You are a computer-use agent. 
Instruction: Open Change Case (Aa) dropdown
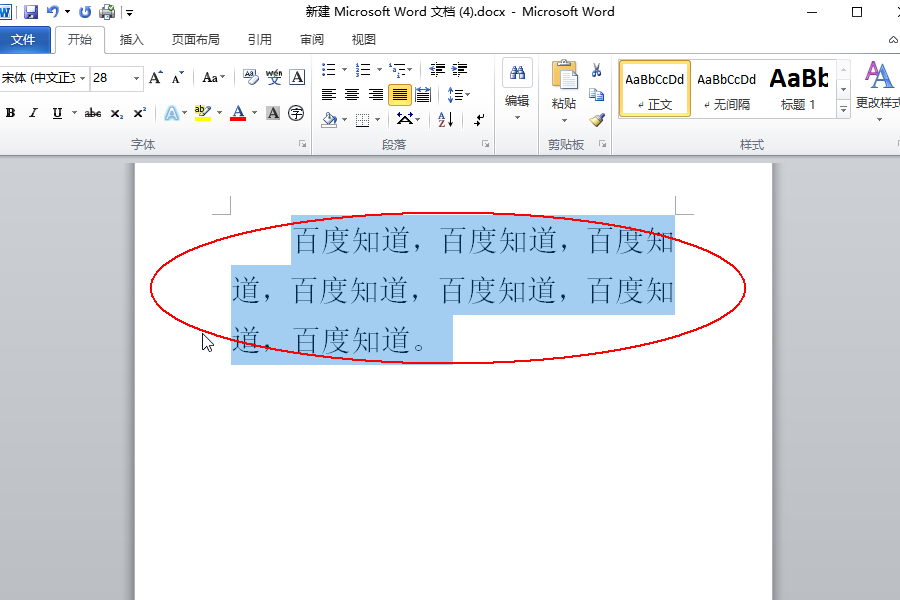click(214, 78)
